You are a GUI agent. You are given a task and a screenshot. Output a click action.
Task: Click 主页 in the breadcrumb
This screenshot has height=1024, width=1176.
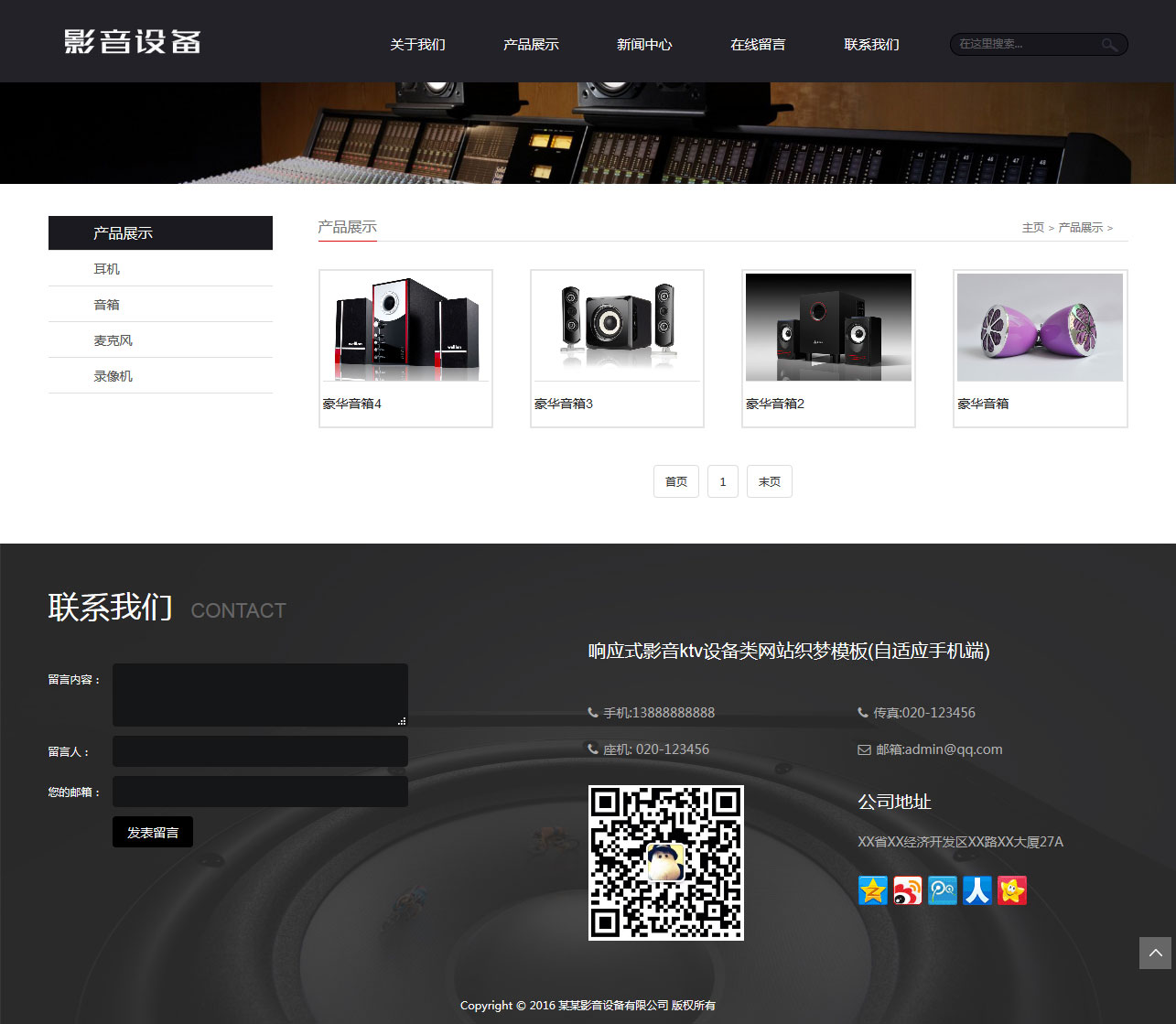[x=1033, y=228]
